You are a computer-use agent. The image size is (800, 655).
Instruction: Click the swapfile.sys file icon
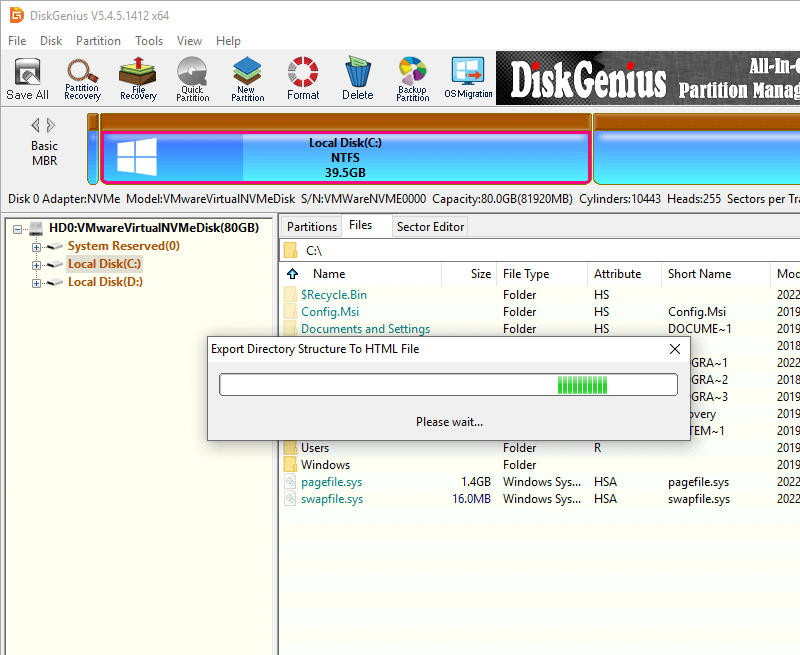click(x=290, y=498)
